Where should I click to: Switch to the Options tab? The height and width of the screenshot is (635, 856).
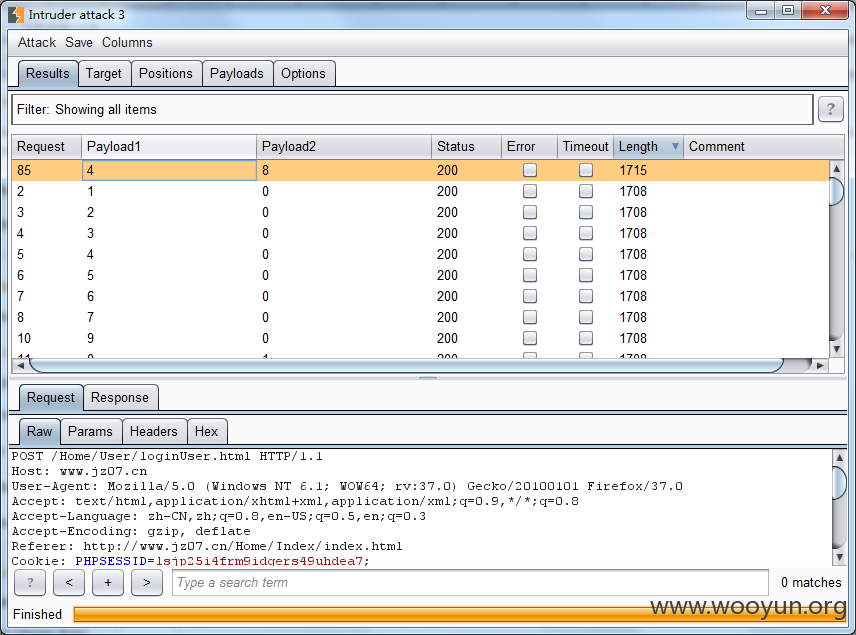(304, 73)
